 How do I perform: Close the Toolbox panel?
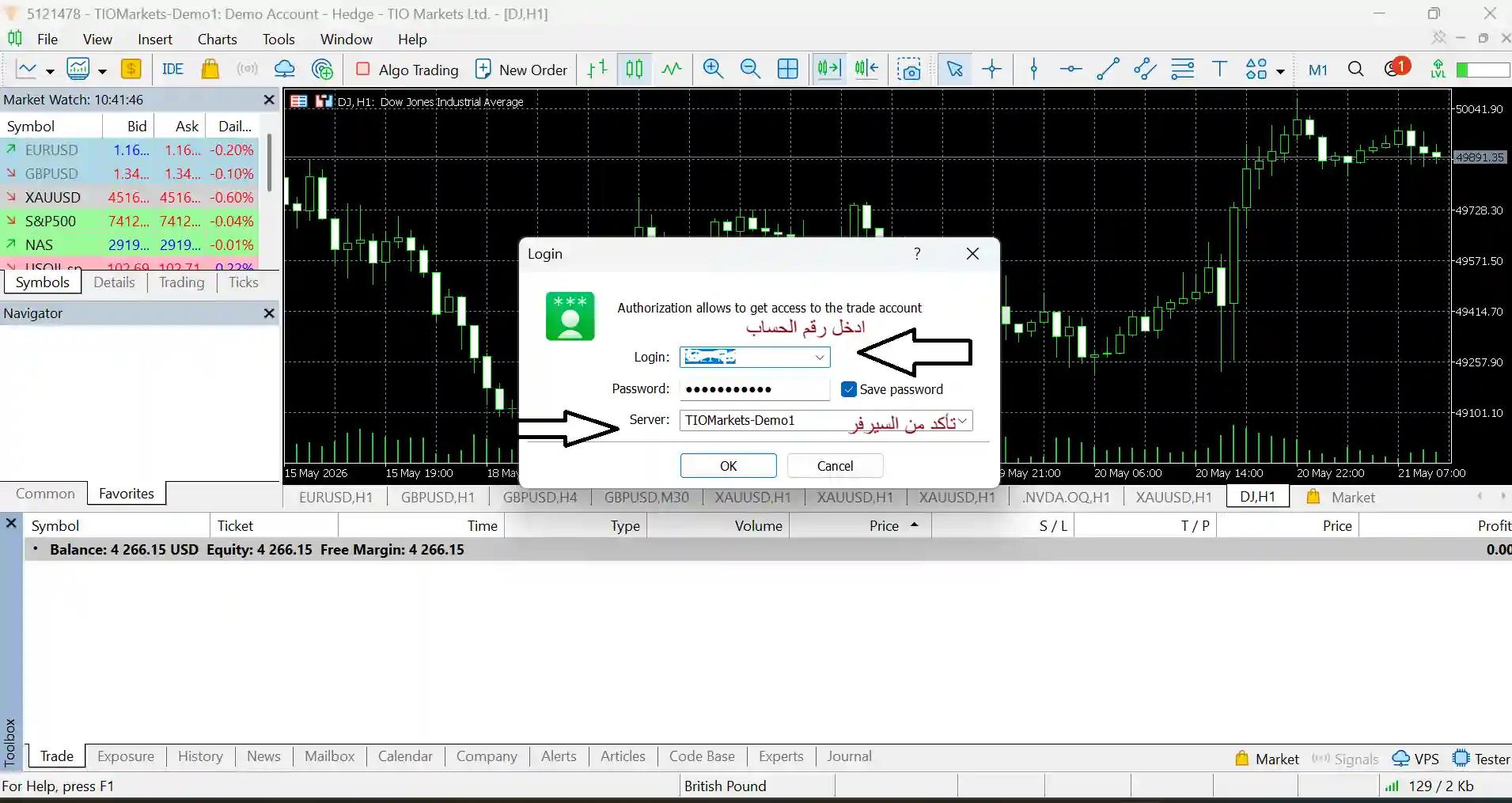[x=11, y=524]
